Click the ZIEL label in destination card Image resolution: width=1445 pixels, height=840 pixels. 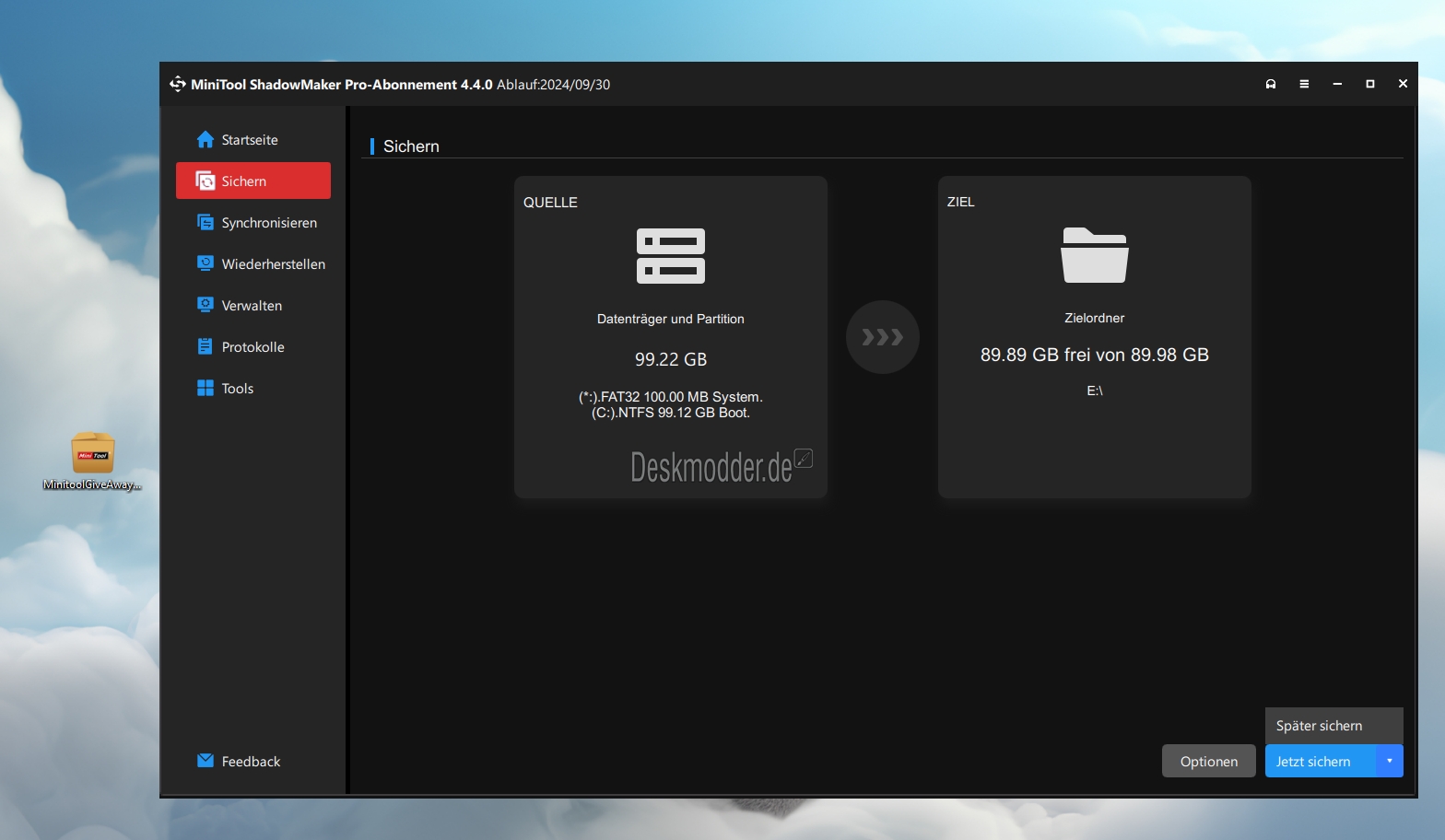(x=960, y=202)
